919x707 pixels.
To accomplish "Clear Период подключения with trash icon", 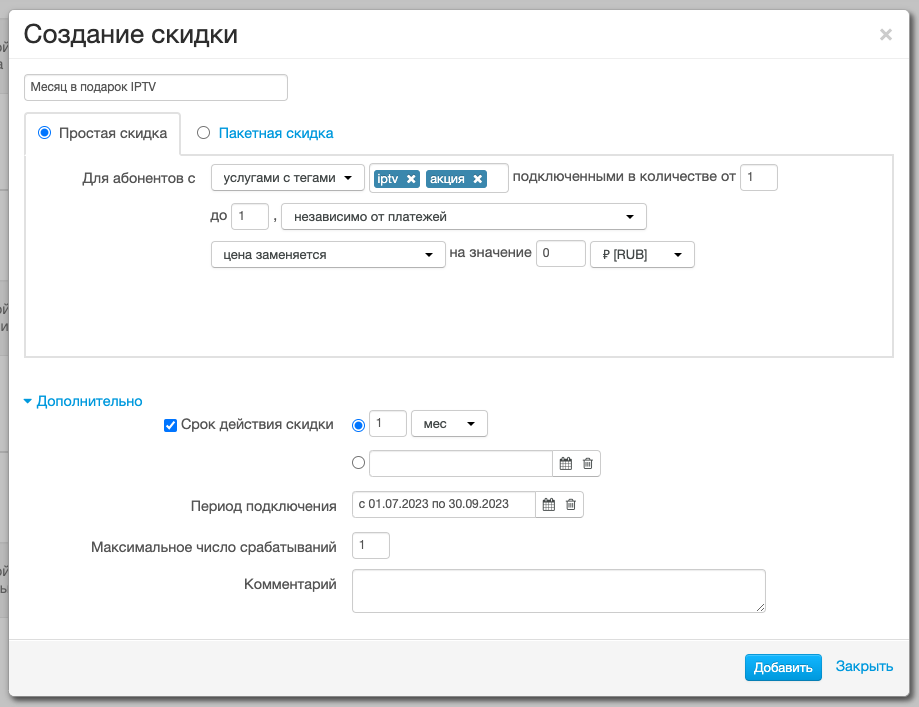I will point(571,505).
